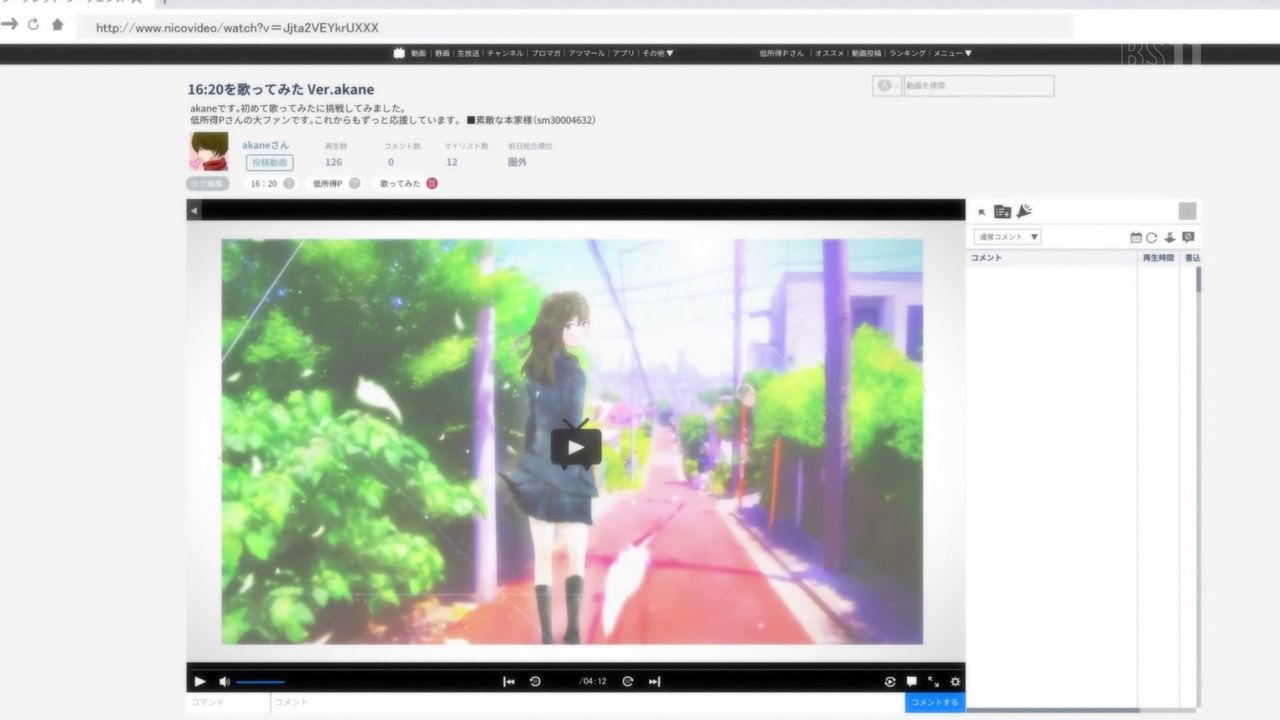
Task: Submit with the コメントする button
Action: click(935, 703)
